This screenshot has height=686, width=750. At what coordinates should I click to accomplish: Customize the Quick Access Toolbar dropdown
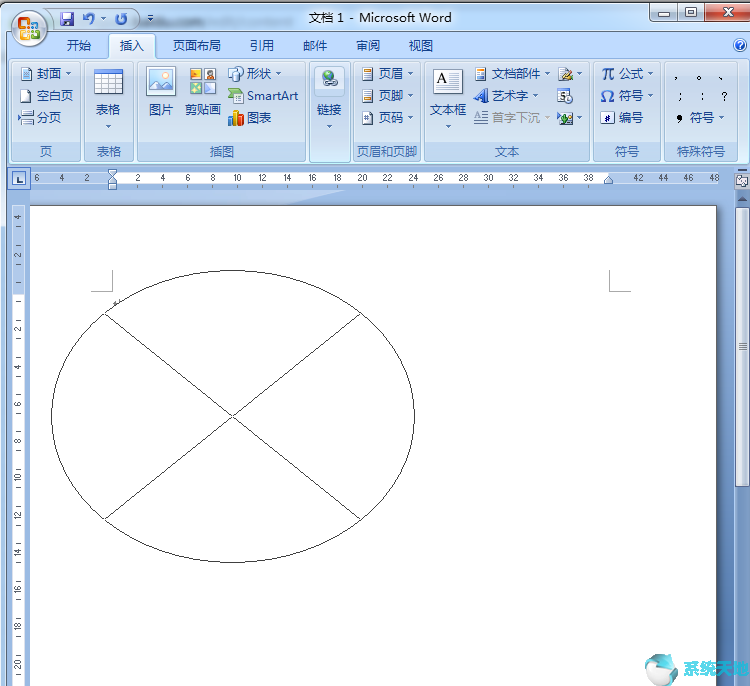[x=150, y=19]
